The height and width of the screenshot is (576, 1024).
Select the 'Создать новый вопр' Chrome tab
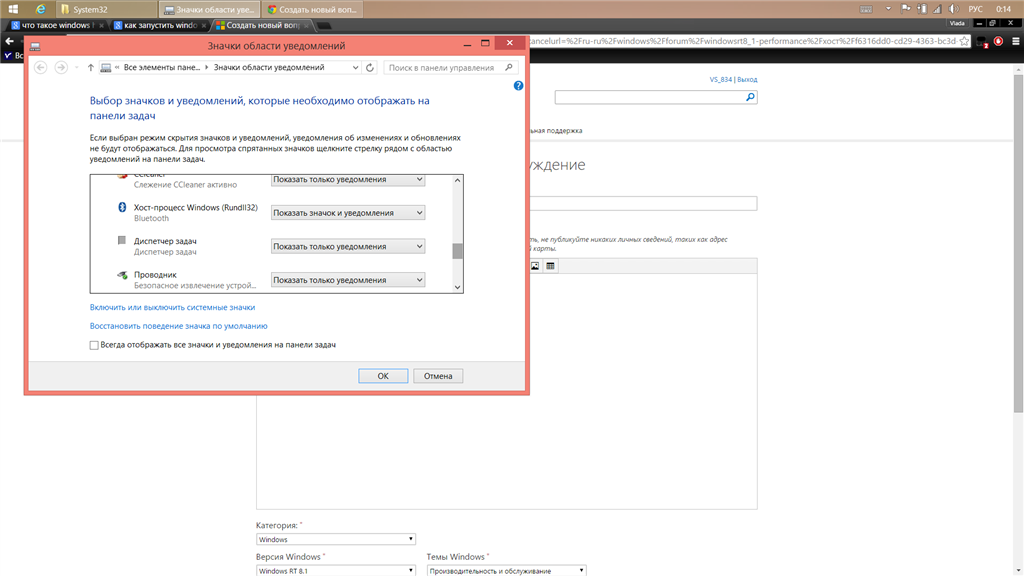(263, 25)
